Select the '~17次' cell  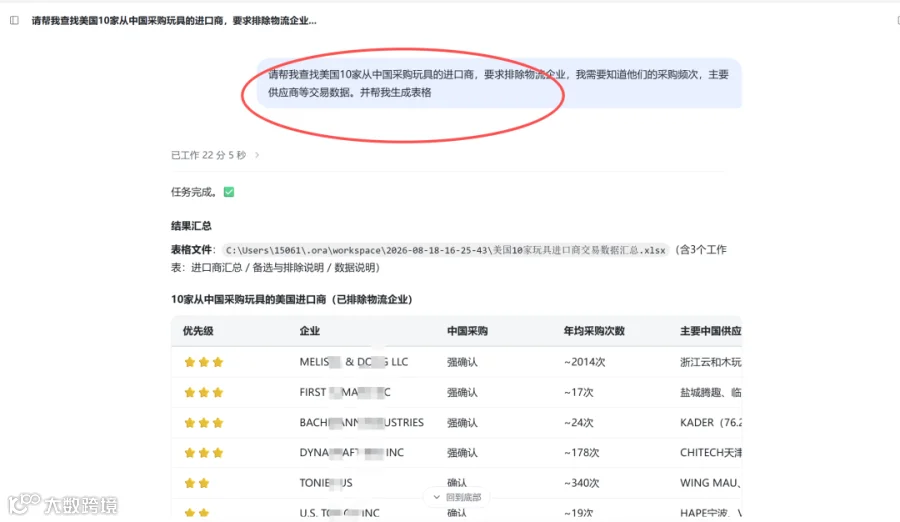pyautogui.click(x=579, y=392)
